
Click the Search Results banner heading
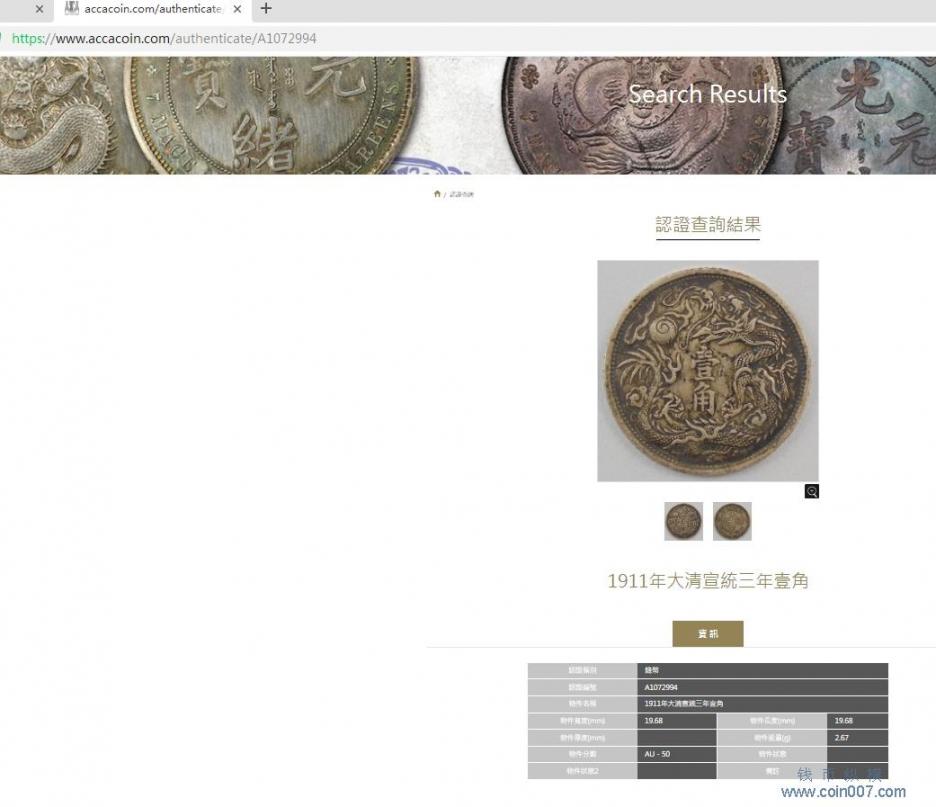(x=707, y=94)
